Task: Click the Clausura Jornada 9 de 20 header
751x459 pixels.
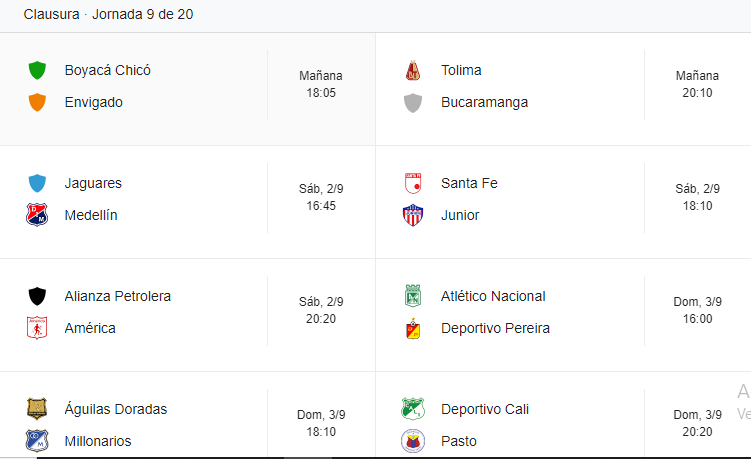Action: [x=108, y=14]
